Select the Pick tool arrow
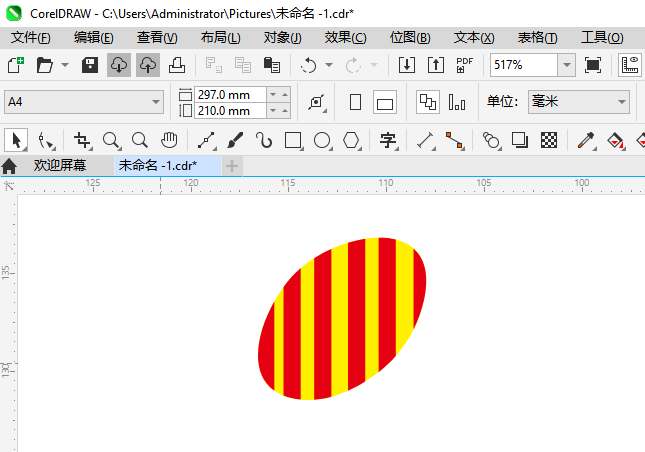The width and height of the screenshot is (645, 452). pos(16,141)
